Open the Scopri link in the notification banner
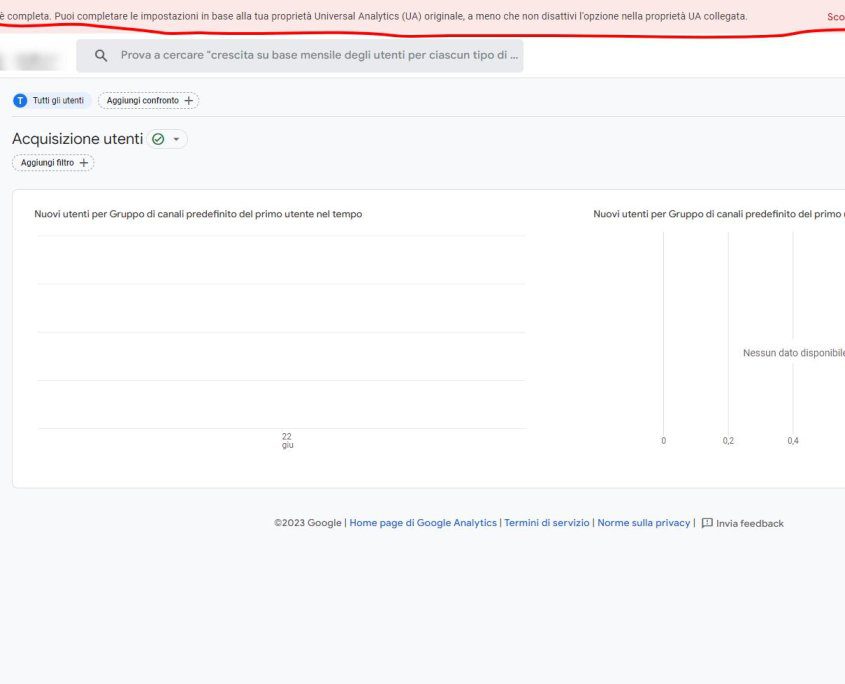Viewport: 845px width, 684px height. pyautogui.click(x=836, y=15)
